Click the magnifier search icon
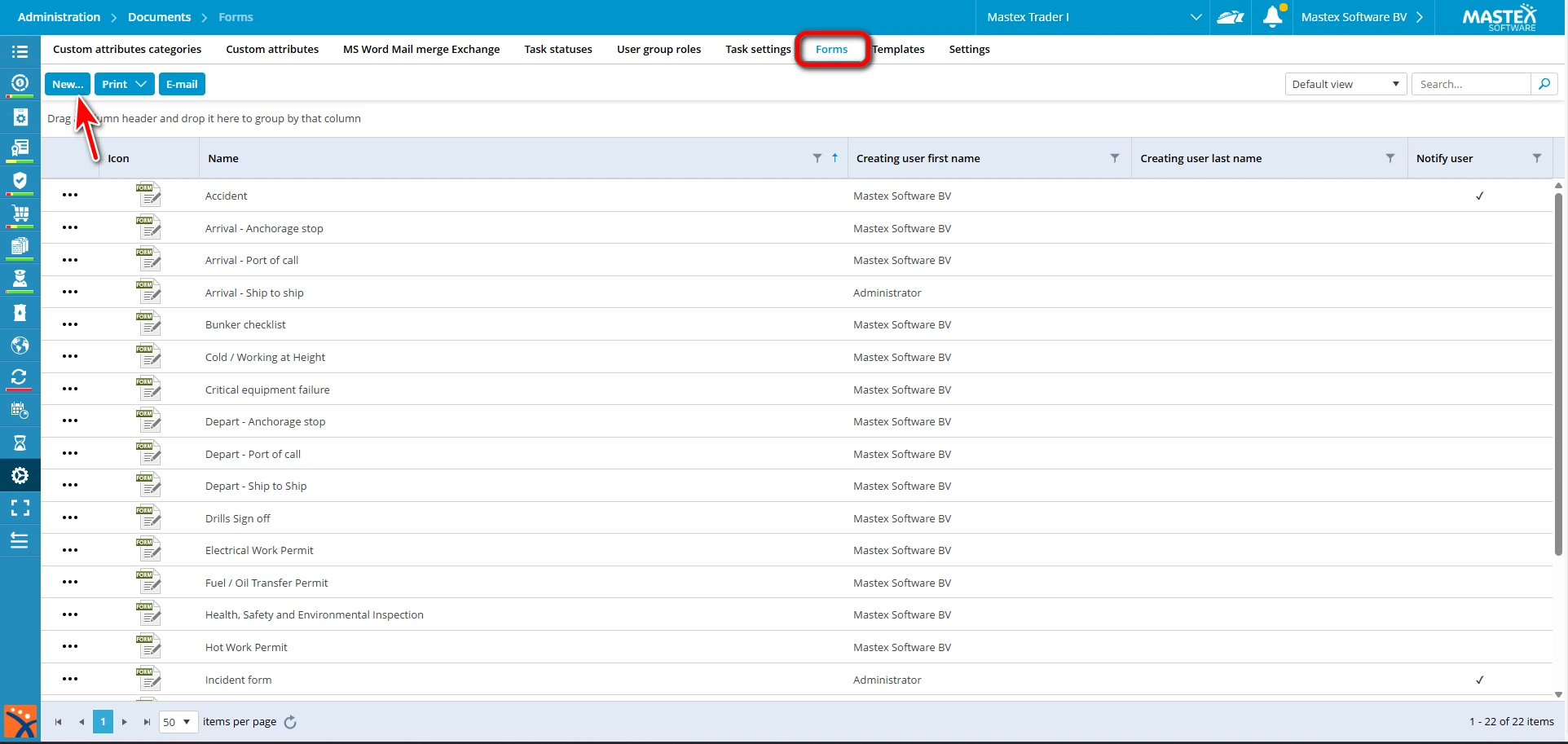This screenshot has height=744, width=1568. point(1544,84)
